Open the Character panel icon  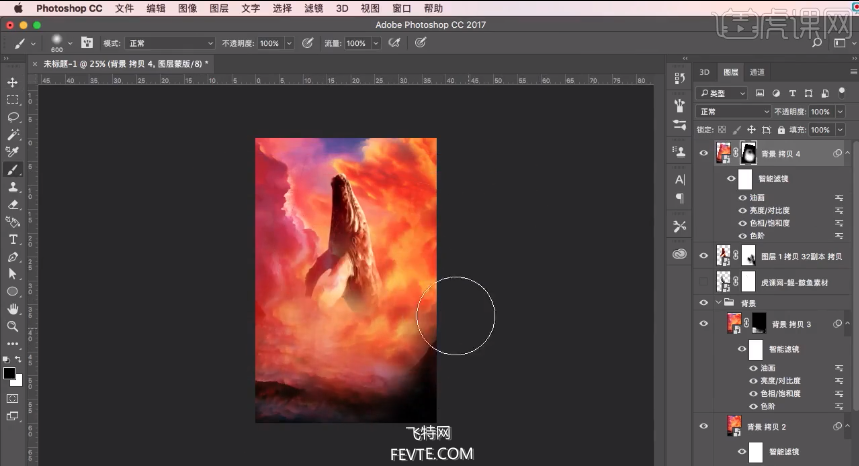(x=680, y=179)
